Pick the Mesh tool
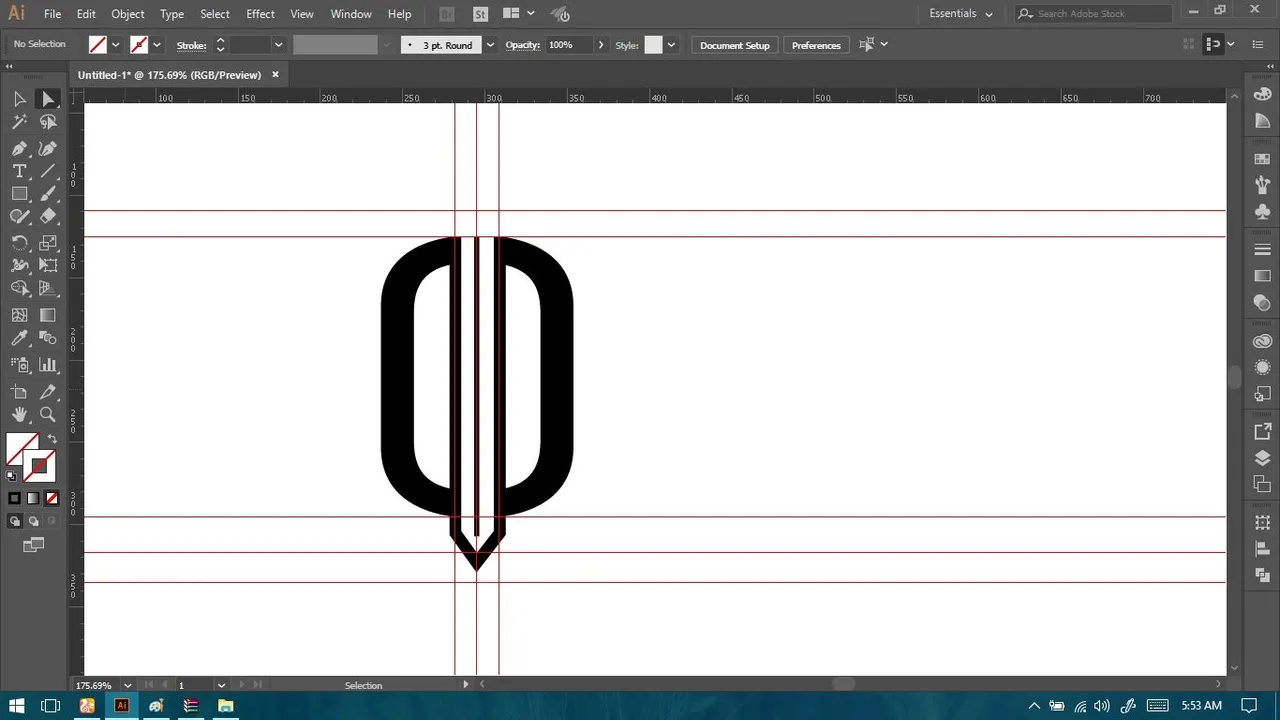1280x720 pixels. point(19,315)
